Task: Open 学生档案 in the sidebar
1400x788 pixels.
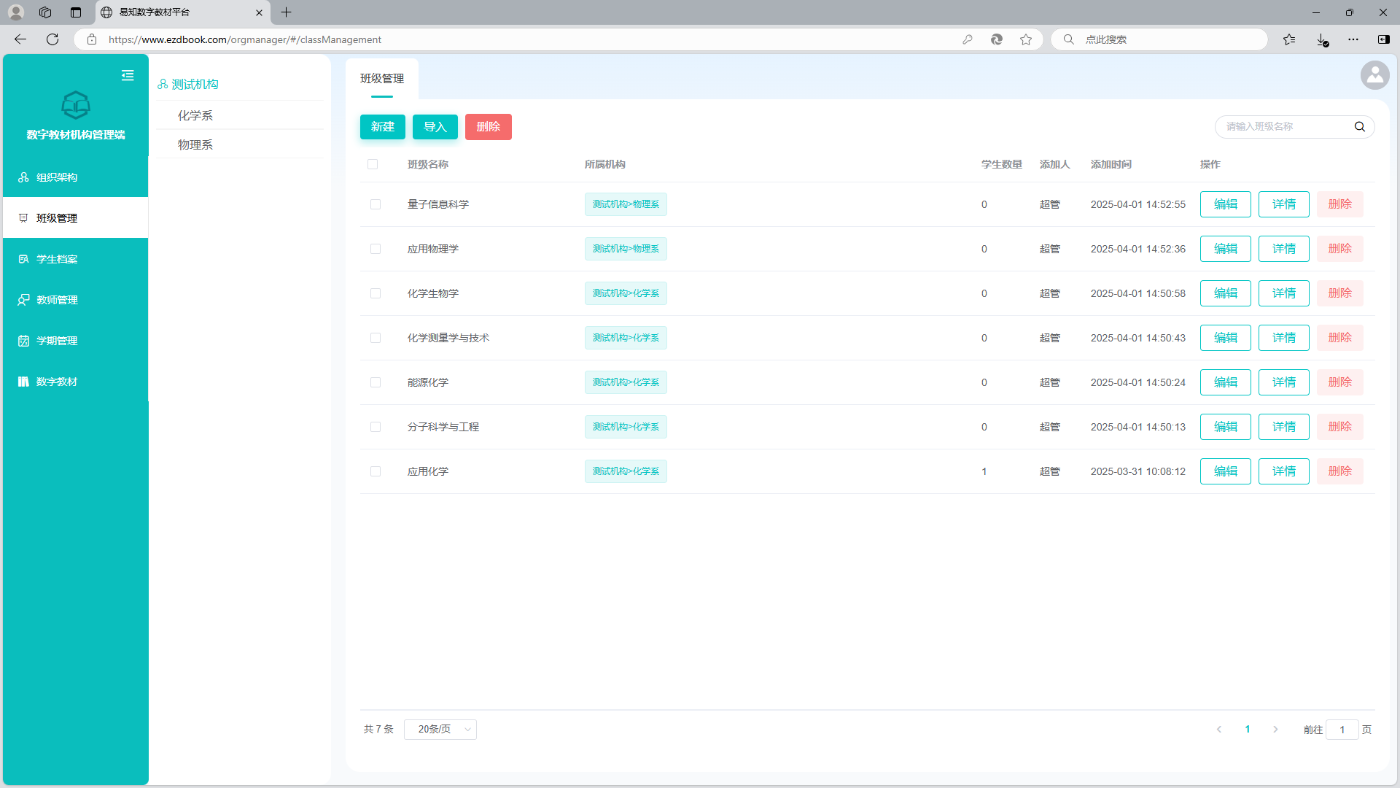Action: pos(76,259)
